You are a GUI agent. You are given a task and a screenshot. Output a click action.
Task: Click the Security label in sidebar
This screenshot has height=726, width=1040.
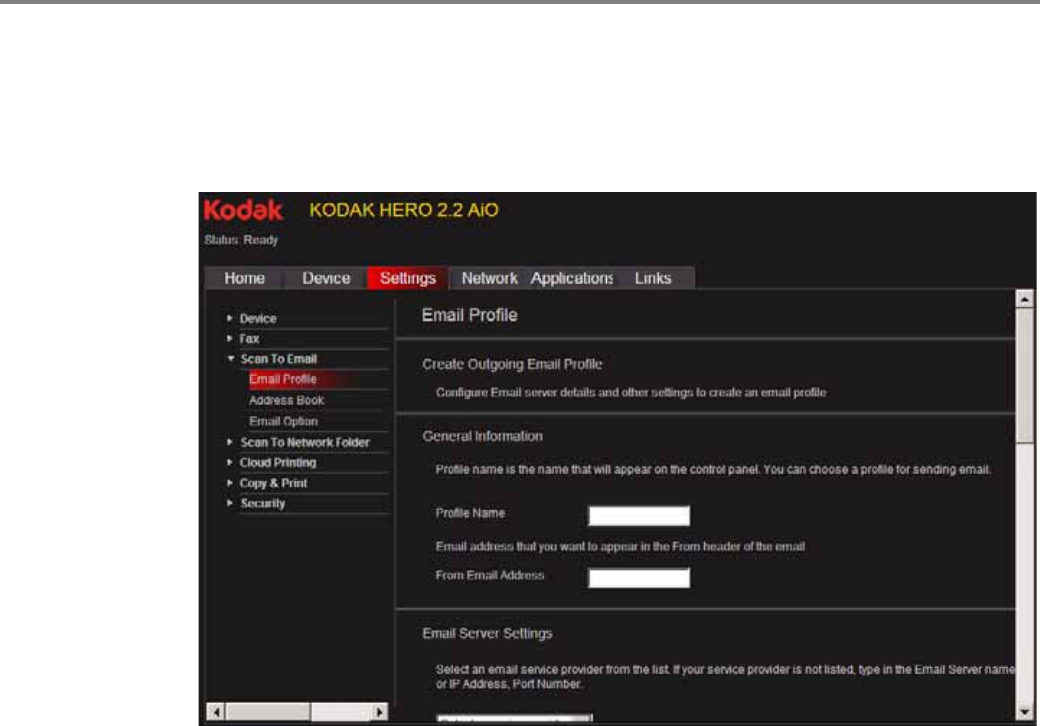pyautogui.click(x=263, y=503)
